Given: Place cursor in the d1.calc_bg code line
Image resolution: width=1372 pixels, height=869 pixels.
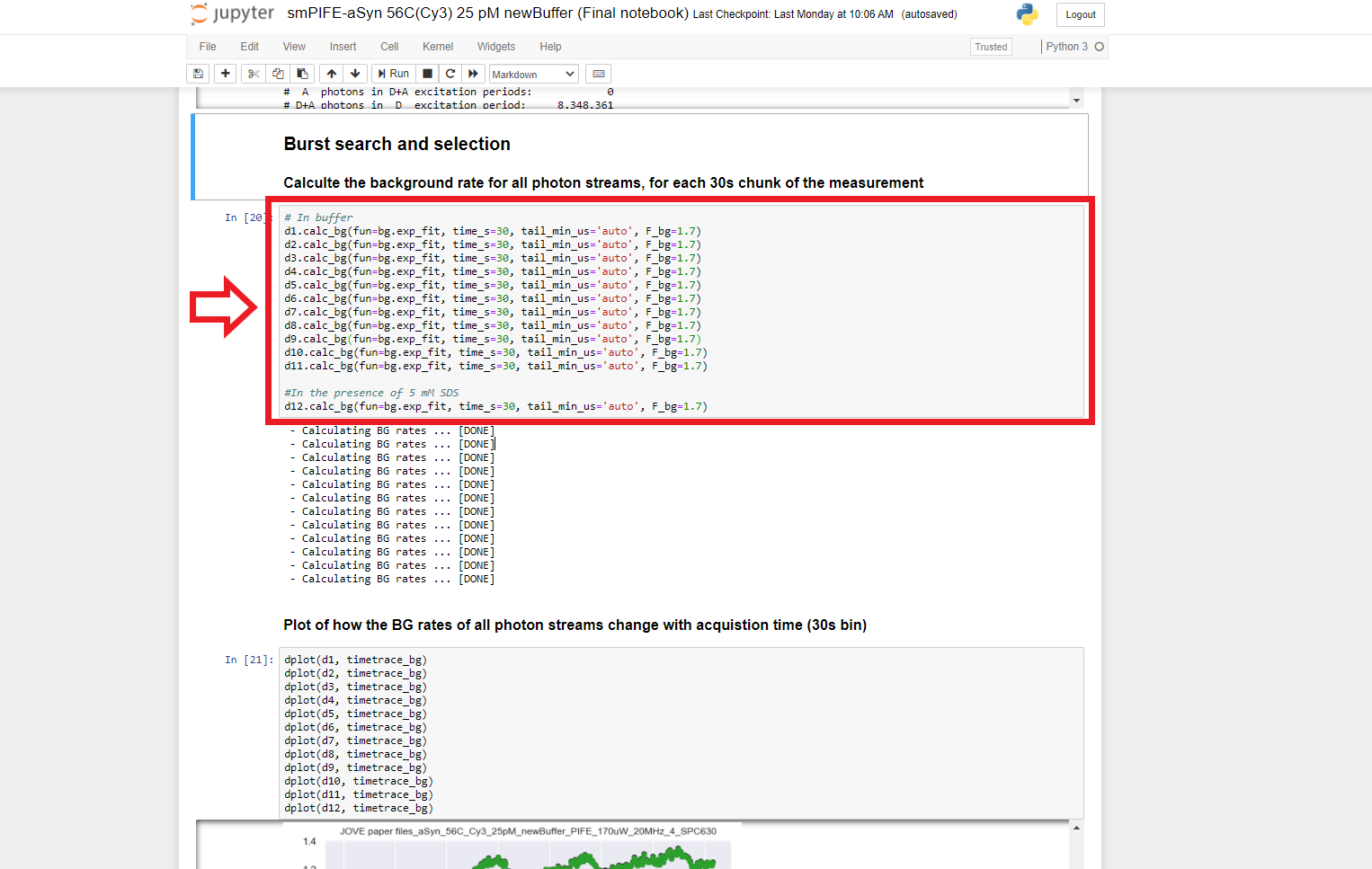Looking at the screenshot, I should point(493,231).
